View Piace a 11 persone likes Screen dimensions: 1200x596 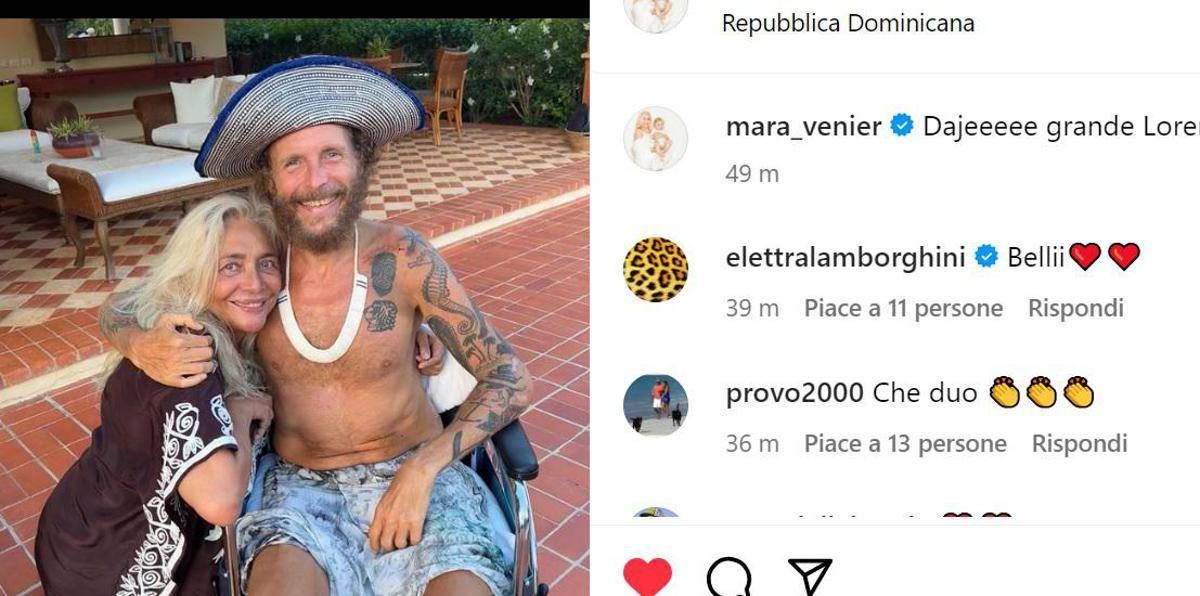tap(903, 308)
